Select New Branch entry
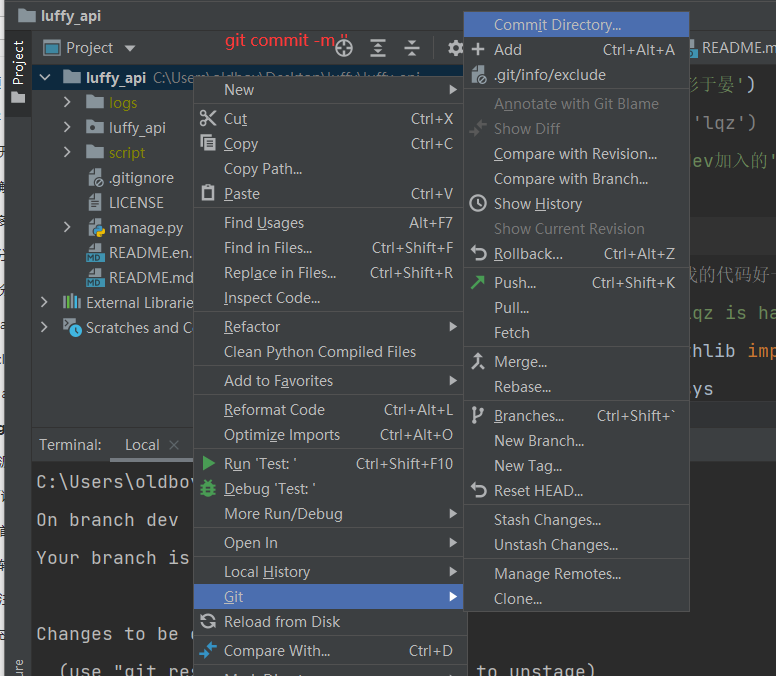 click(577, 440)
